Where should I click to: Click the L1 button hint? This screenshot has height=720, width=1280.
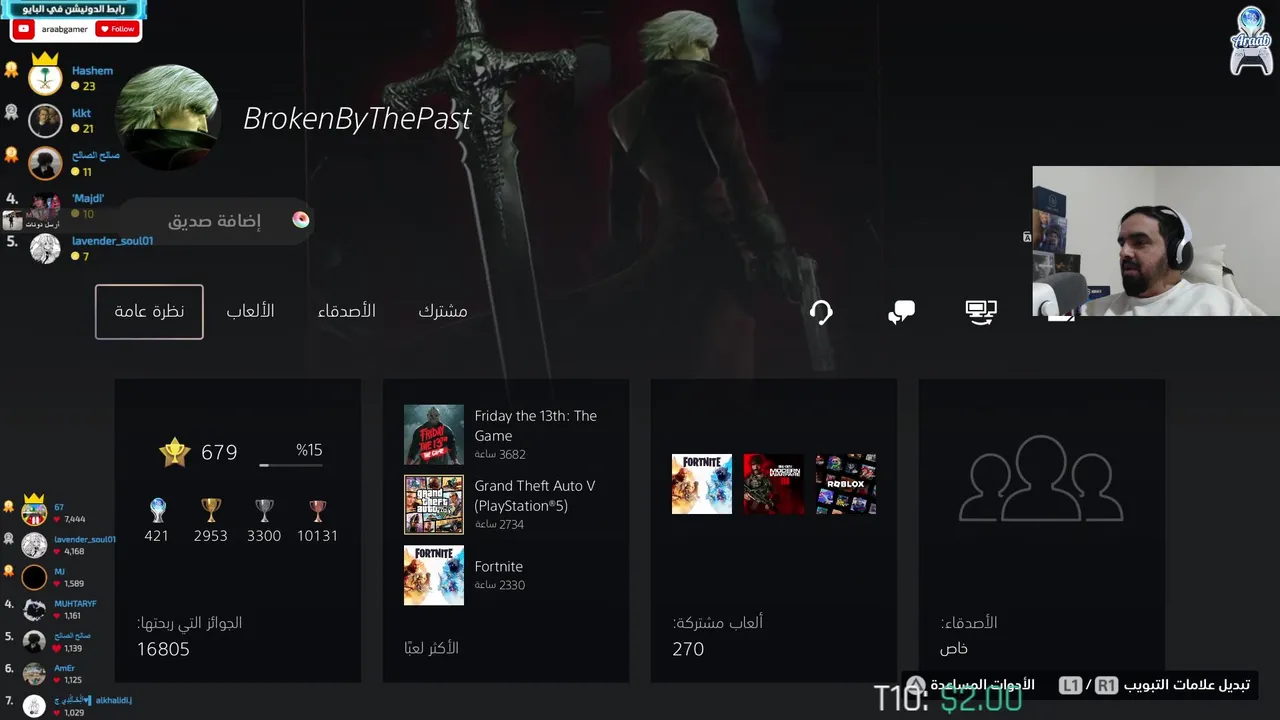(x=1071, y=686)
